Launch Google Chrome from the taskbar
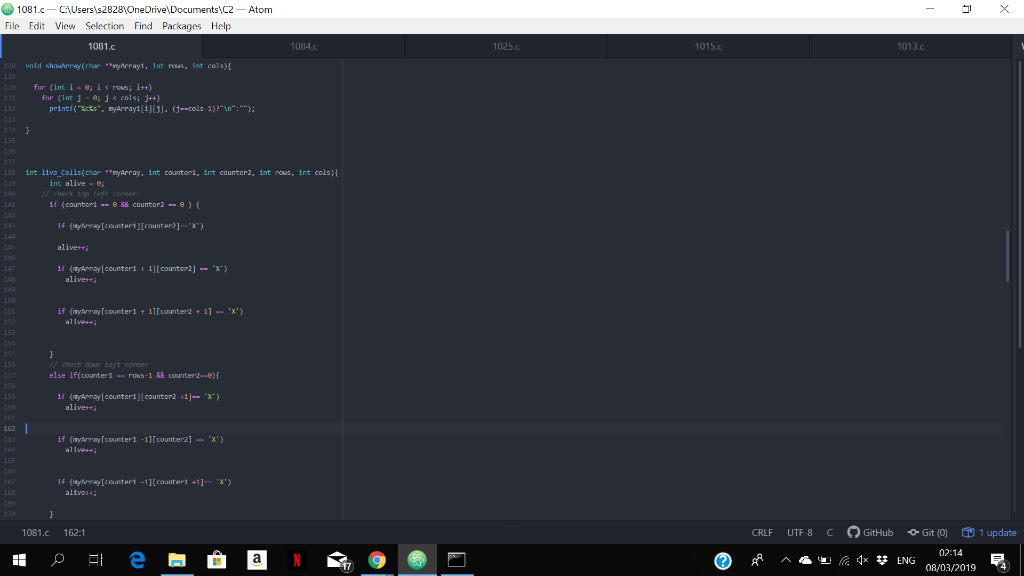Viewport: 1024px width, 576px height. (376, 561)
